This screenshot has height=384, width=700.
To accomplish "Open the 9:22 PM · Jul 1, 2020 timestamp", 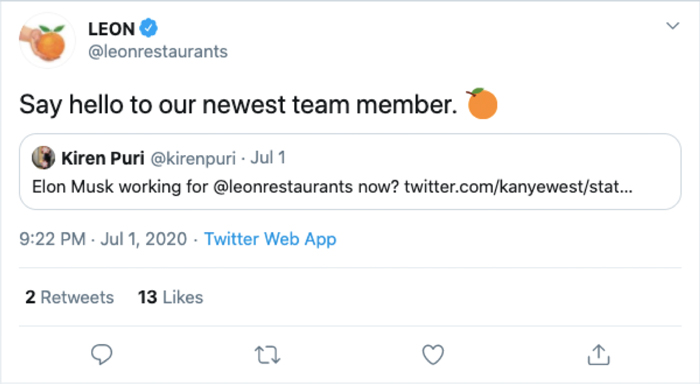I will [103, 239].
